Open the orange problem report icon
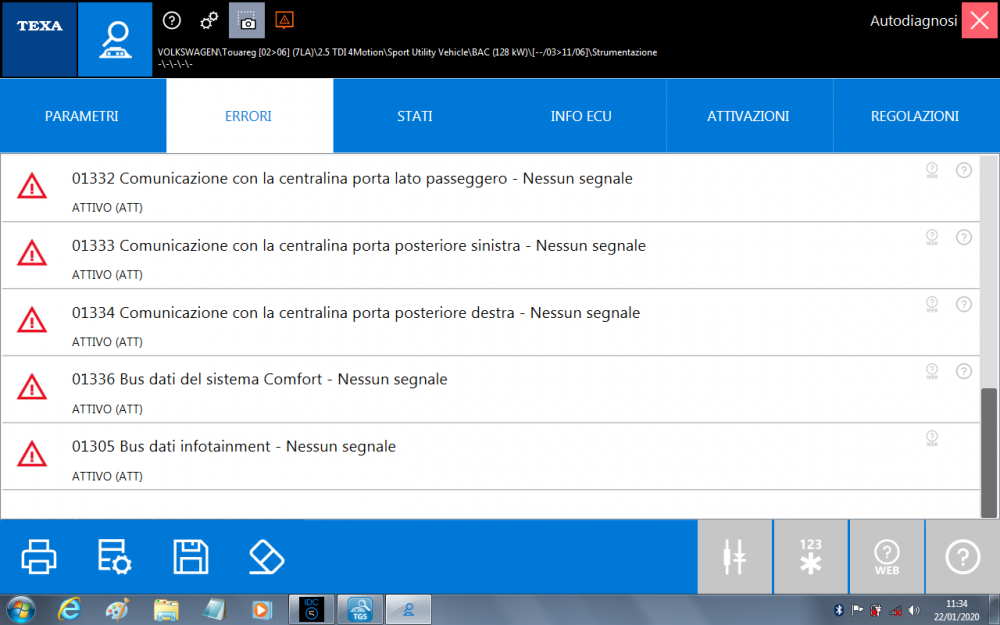1000x625 pixels. pyautogui.click(x=284, y=20)
